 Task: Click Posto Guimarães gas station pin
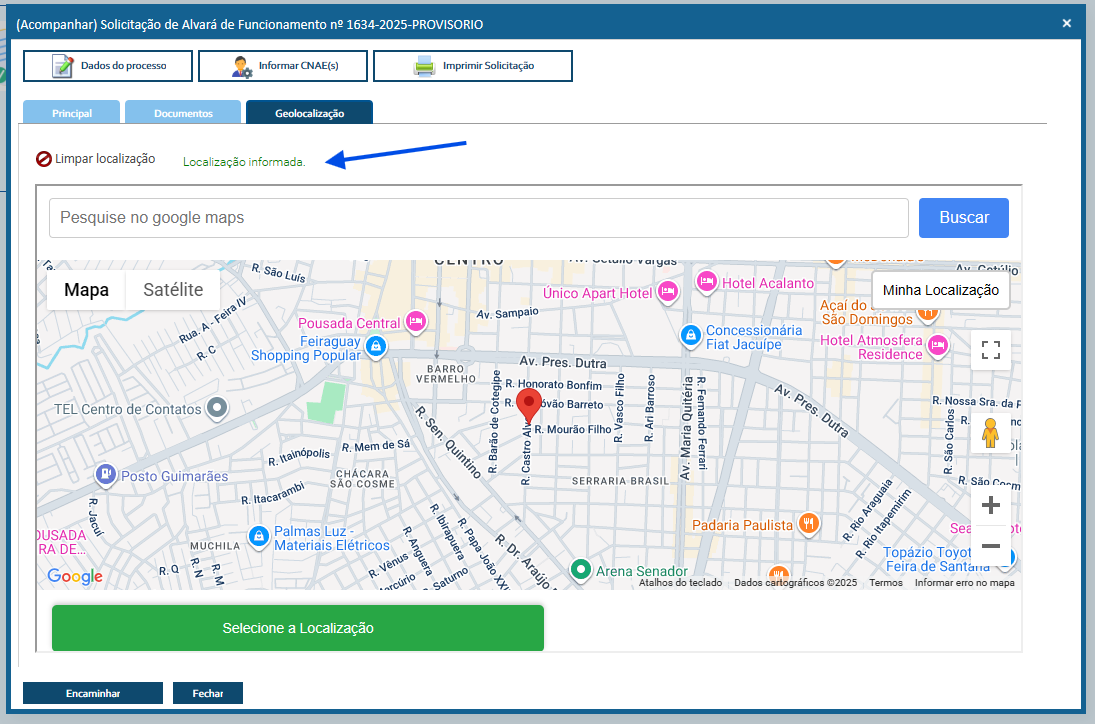click(x=105, y=475)
